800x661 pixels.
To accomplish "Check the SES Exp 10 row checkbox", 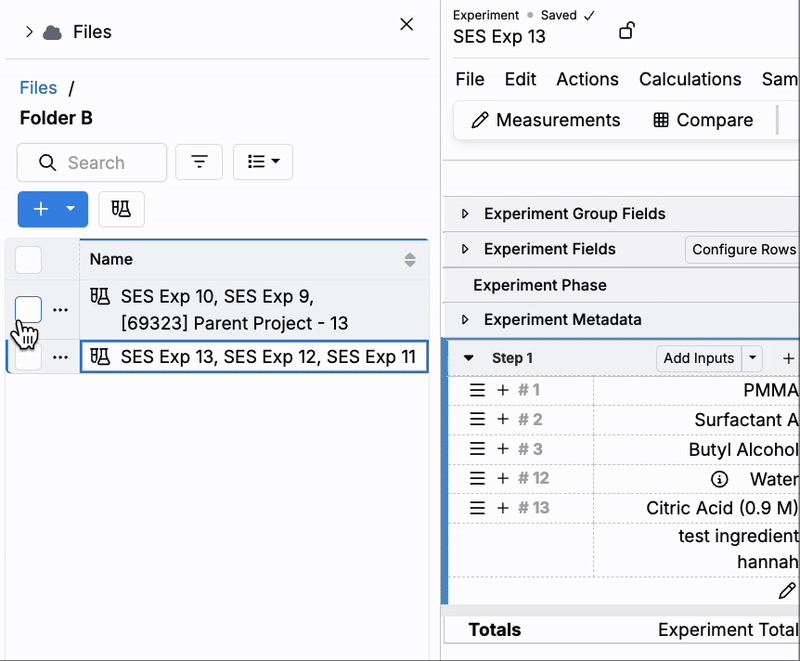I will (29, 310).
